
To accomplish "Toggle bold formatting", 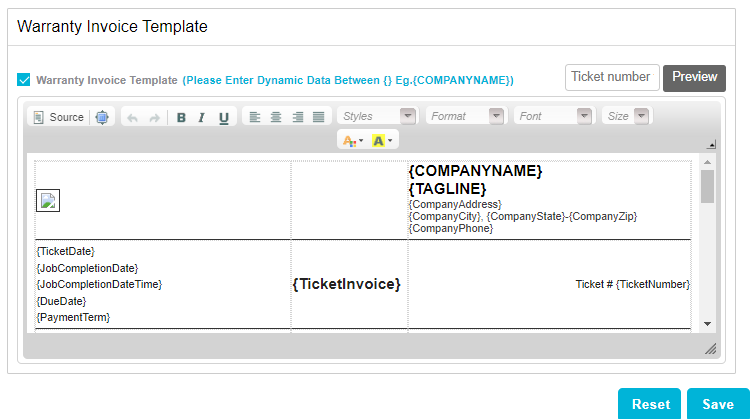I will pos(181,117).
